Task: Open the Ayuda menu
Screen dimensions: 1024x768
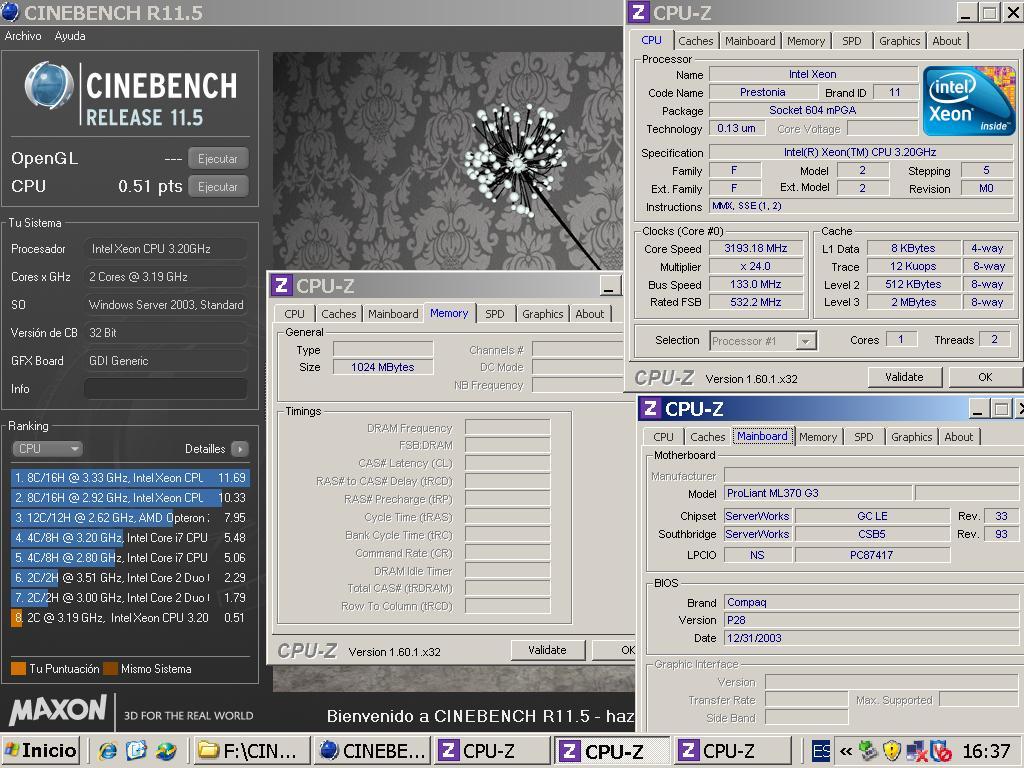Action: 70,36
